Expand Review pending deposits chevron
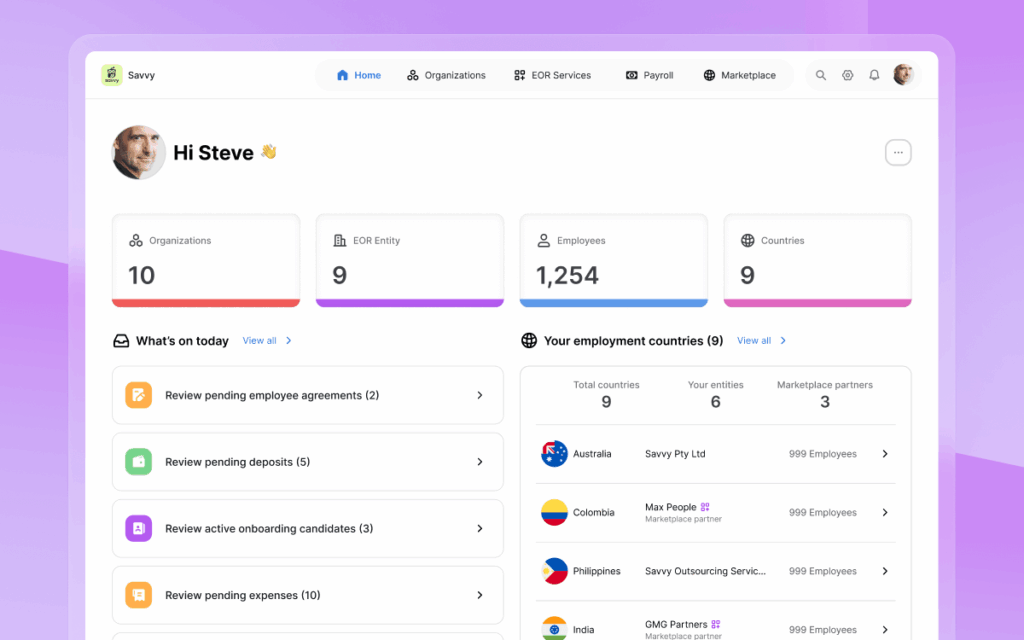 480,462
